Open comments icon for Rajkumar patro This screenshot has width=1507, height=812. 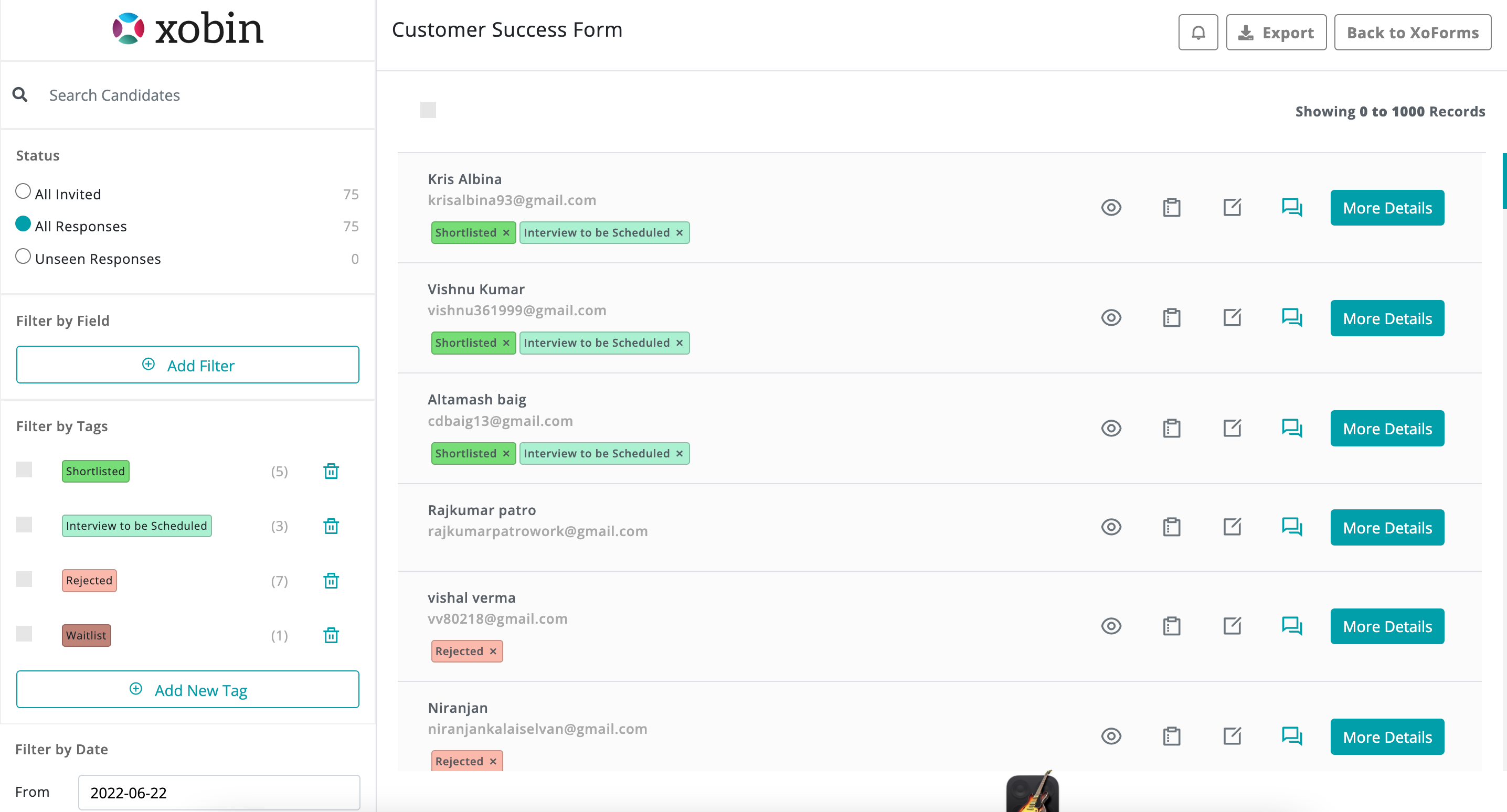pos(1292,527)
